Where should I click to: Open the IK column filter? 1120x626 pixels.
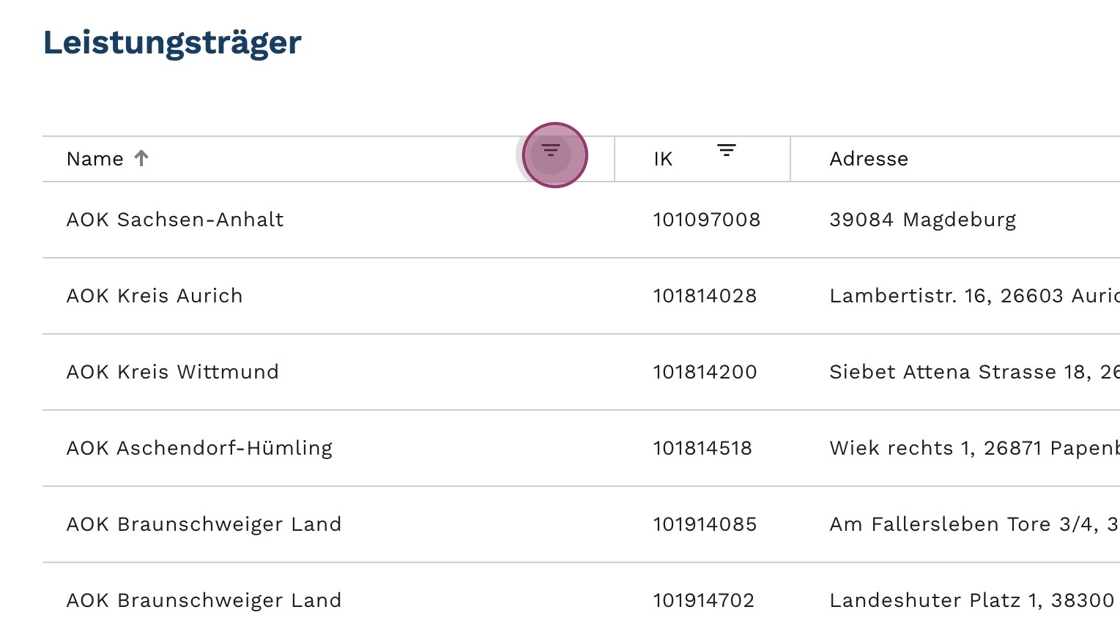[726, 151]
